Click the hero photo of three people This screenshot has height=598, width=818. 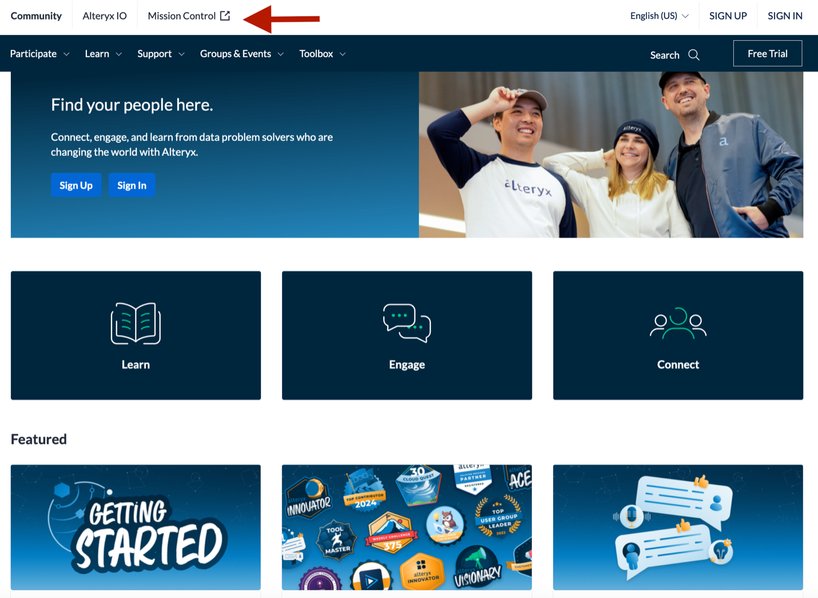click(611, 154)
